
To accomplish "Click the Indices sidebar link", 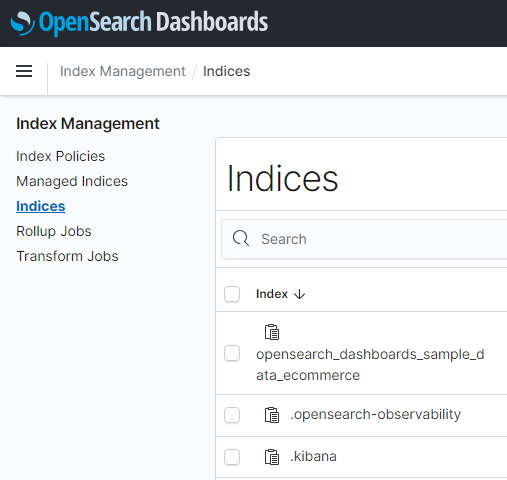I will [41, 206].
